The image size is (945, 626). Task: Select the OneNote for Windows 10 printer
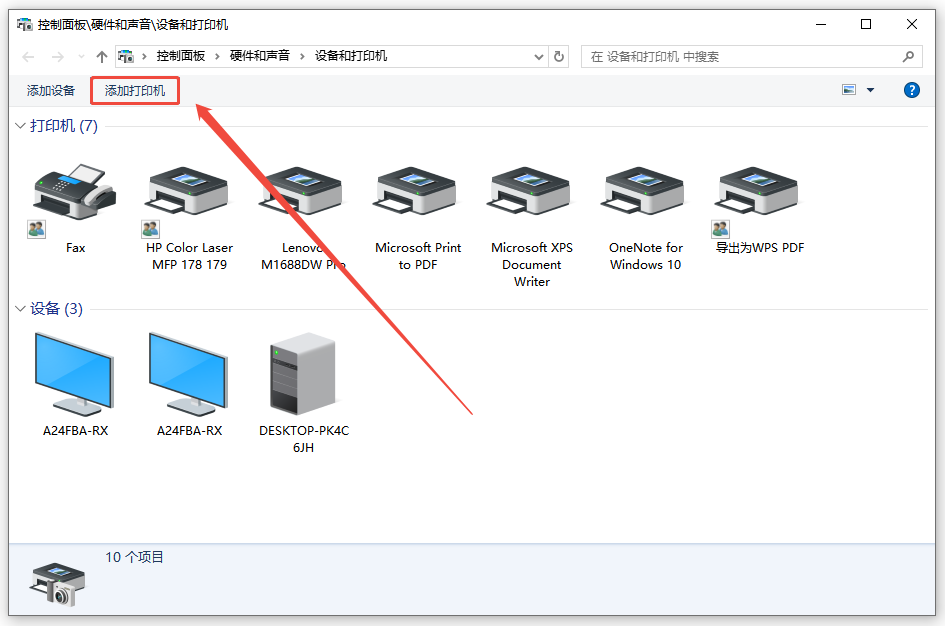click(645, 219)
